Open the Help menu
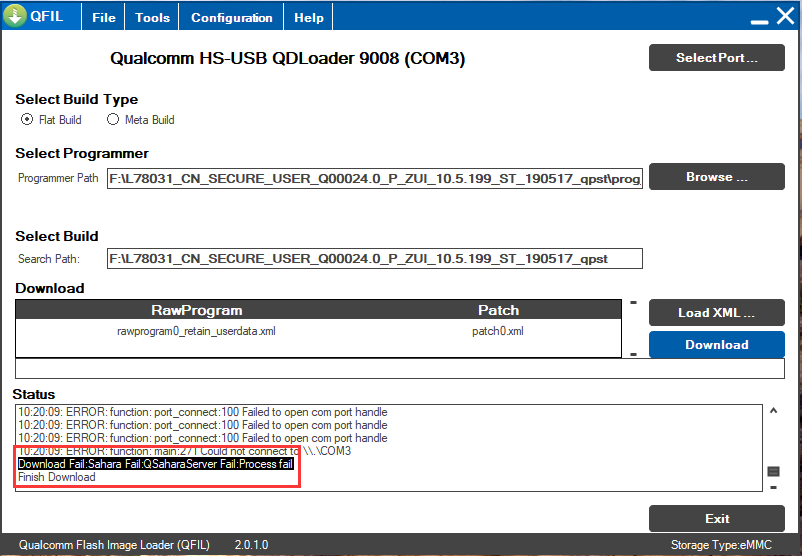 tap(308, 17)
